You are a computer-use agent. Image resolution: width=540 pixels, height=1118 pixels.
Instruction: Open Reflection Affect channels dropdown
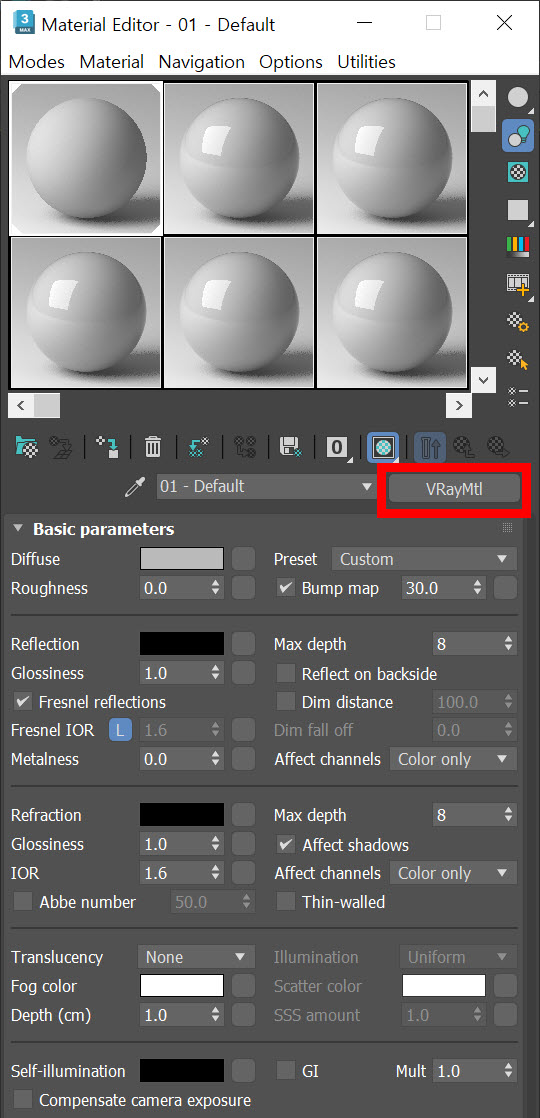pyautogui.click(x=453, y=759)
